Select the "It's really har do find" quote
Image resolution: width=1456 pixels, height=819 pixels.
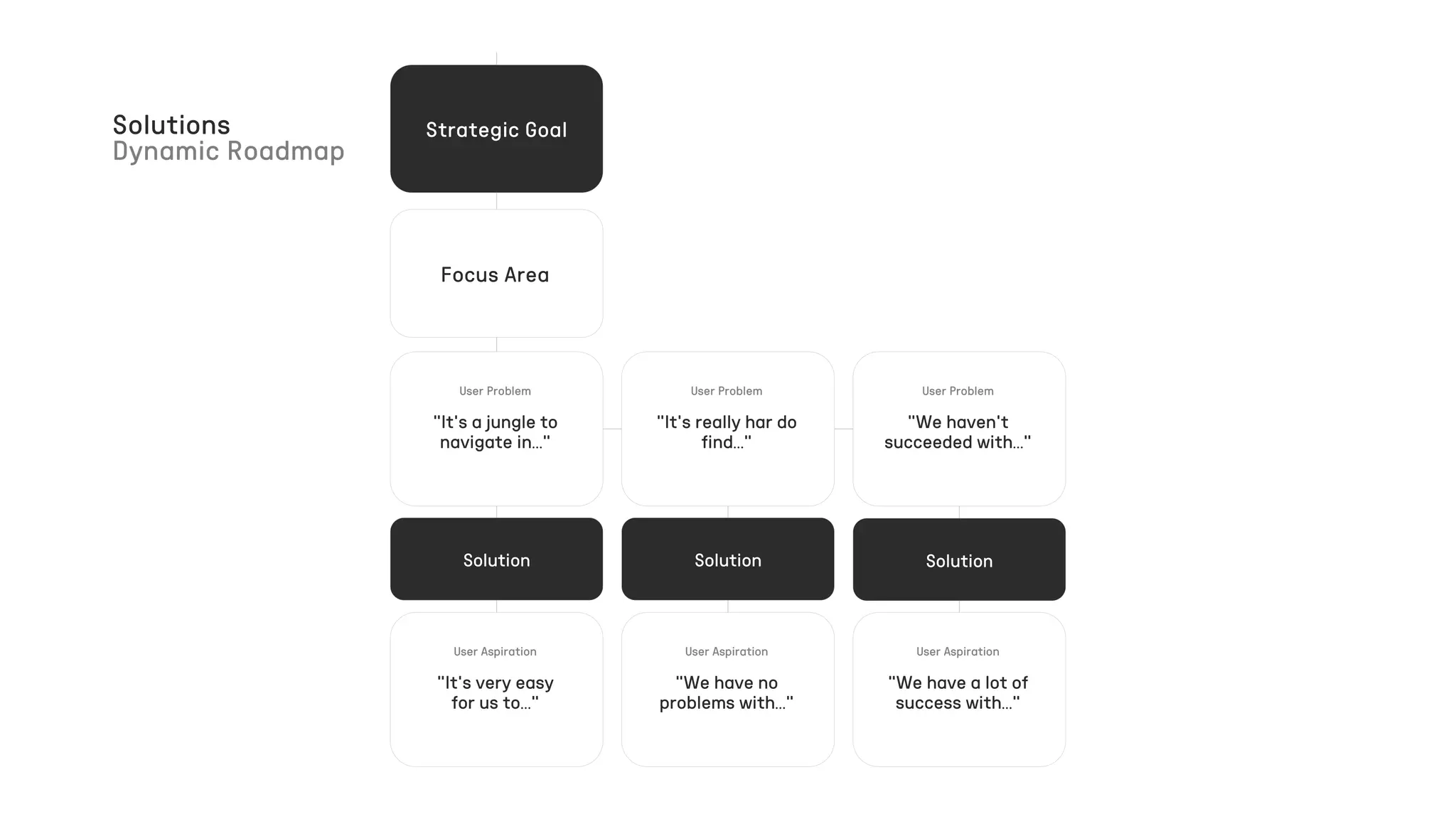pyautogui.click(x=727, y=432)
